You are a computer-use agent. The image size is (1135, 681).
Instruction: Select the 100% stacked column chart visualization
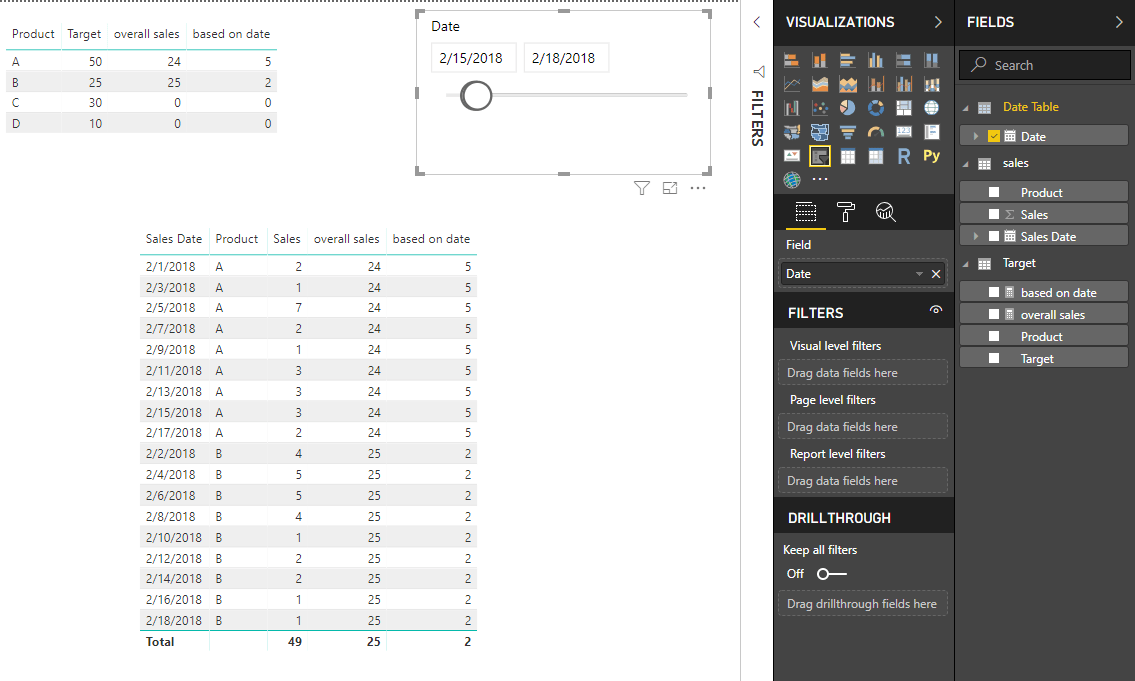click(932, 60)
